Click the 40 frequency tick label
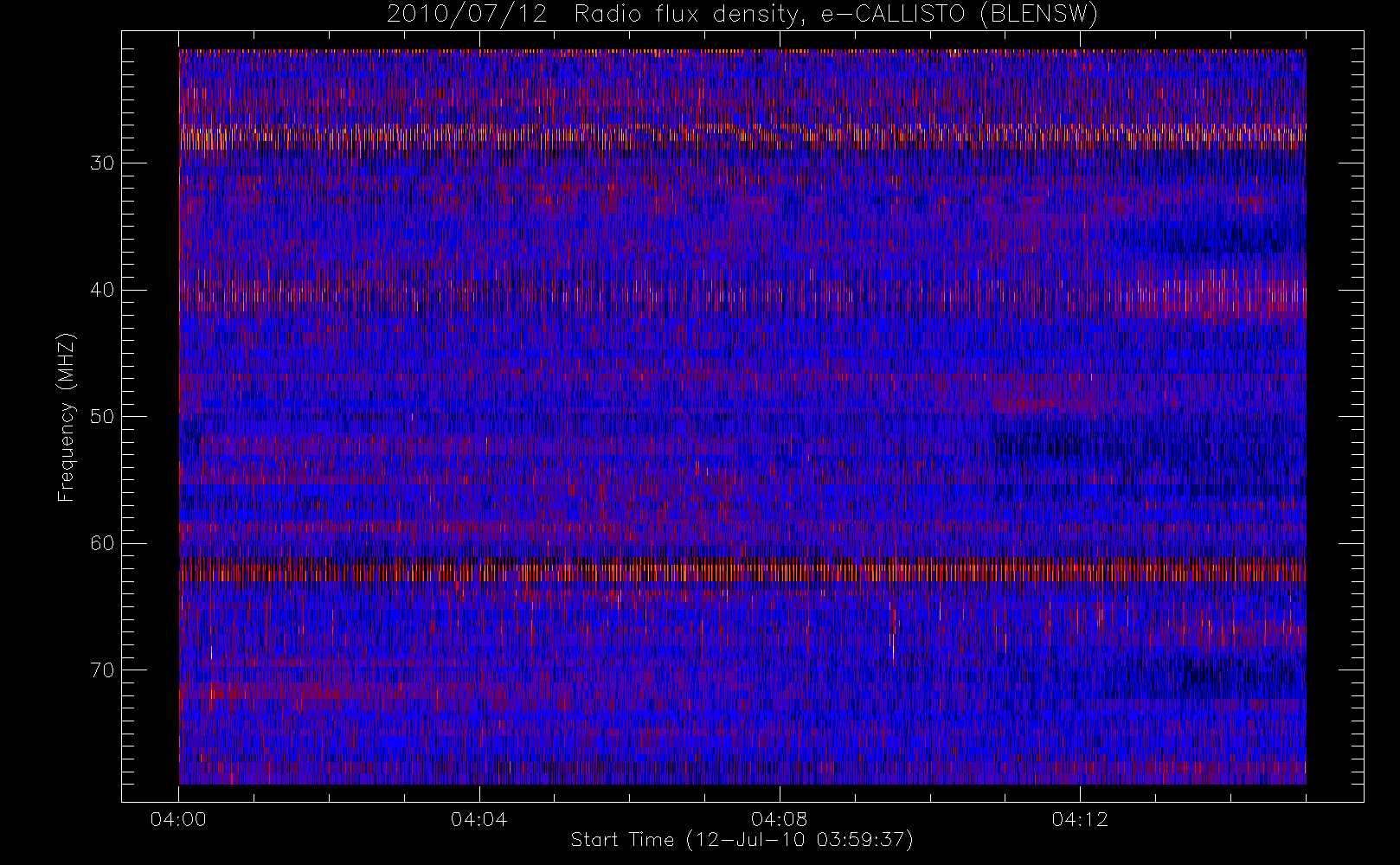Image resolution: width=1400 pixels, height=865 pixels. pyautogui.click(x=102, y=290)
